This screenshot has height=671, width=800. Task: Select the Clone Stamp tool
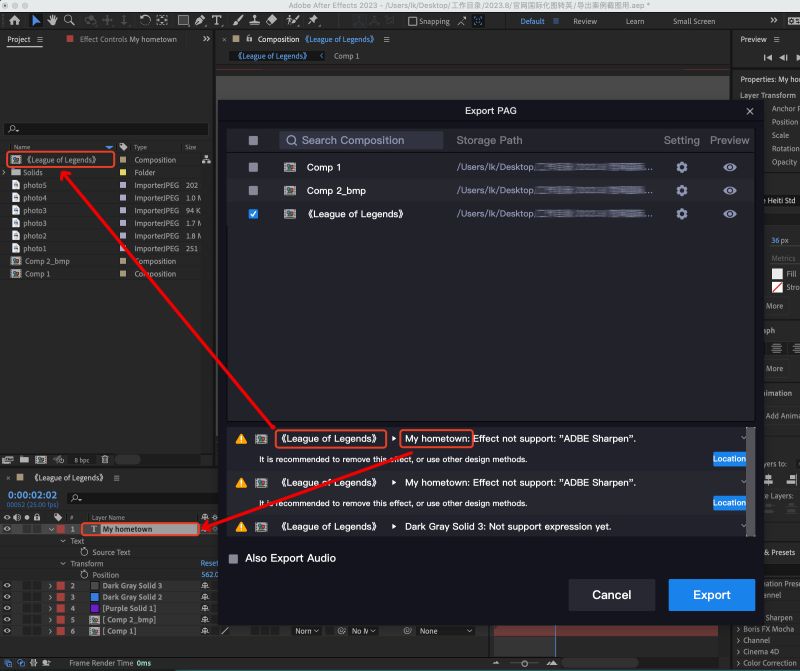[x=253, y=19]
